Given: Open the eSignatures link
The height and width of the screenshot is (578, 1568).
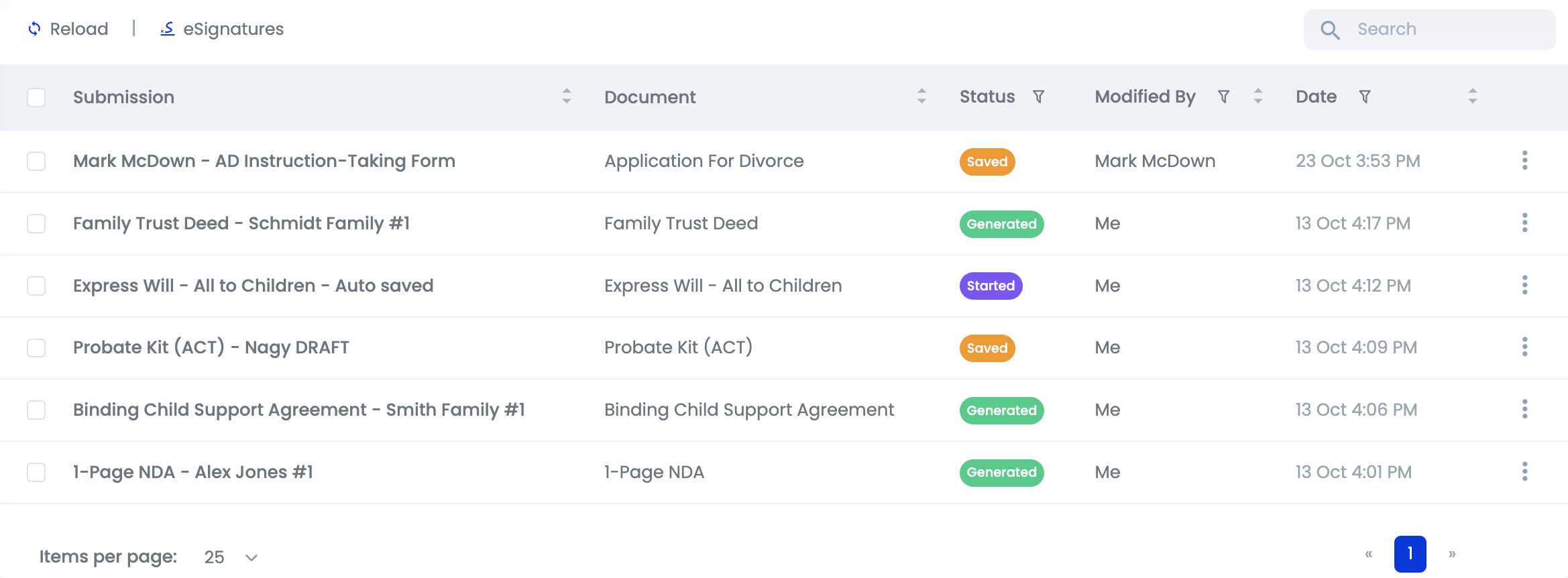Looking at the screenshot, I should point(222,29).
